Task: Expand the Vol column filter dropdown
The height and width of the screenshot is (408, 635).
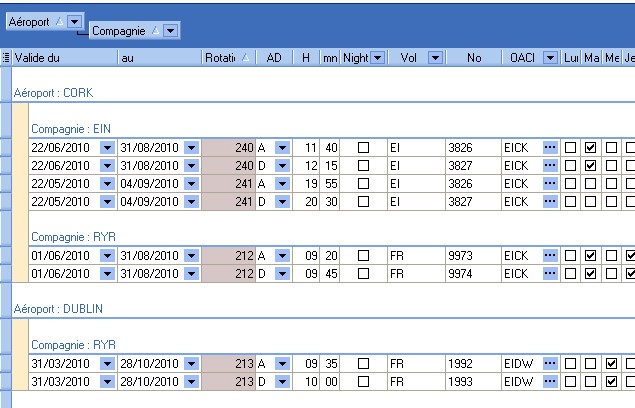Action: pyautogui.click(x=435, y=58)
